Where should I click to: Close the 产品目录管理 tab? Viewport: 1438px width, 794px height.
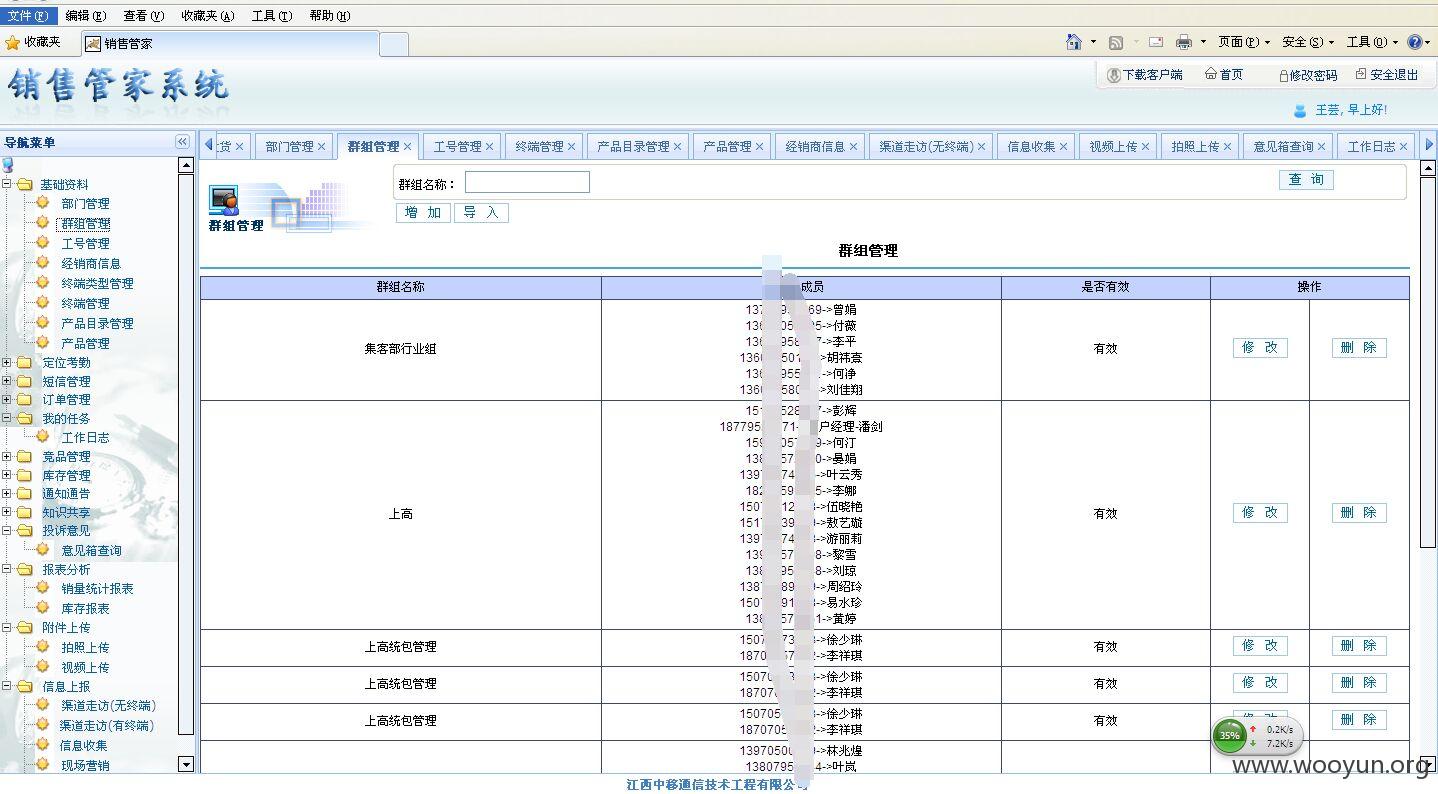tap(677, 147)
